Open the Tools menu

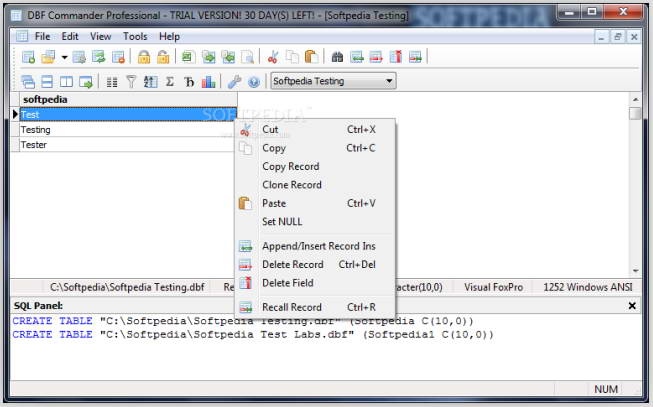[135, 37]
